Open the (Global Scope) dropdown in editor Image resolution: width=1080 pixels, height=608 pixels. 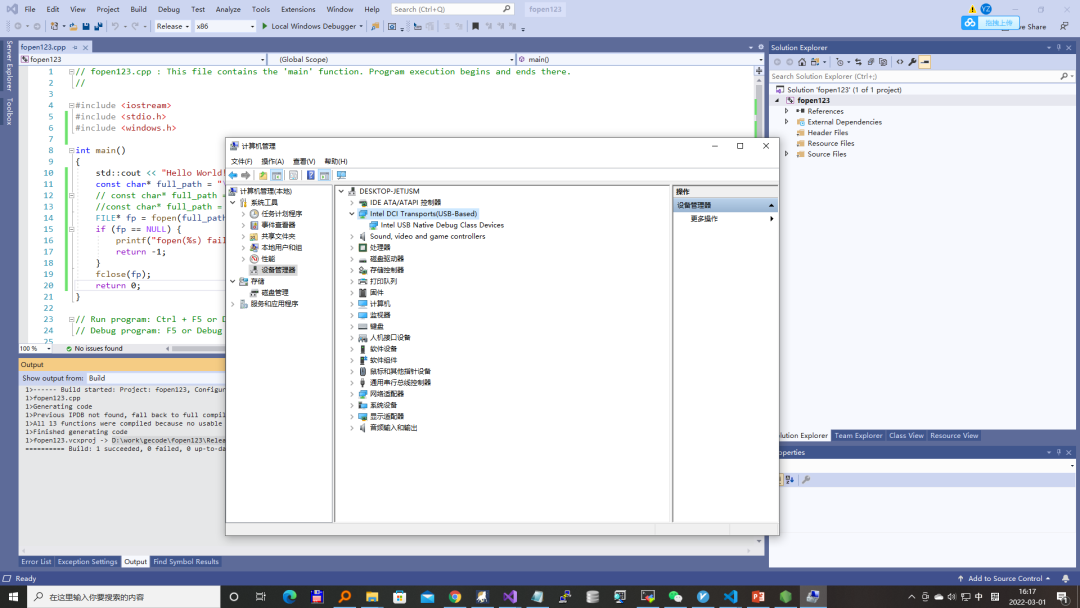(393, 59)
